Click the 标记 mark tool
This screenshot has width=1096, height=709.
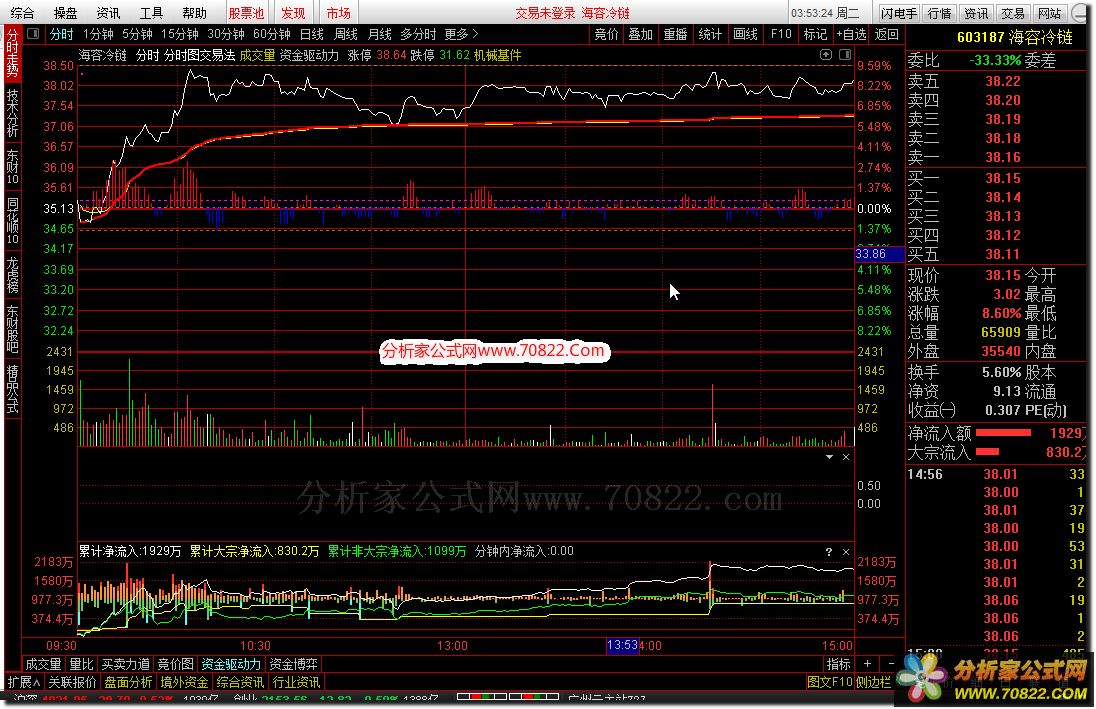coord(815,34)
